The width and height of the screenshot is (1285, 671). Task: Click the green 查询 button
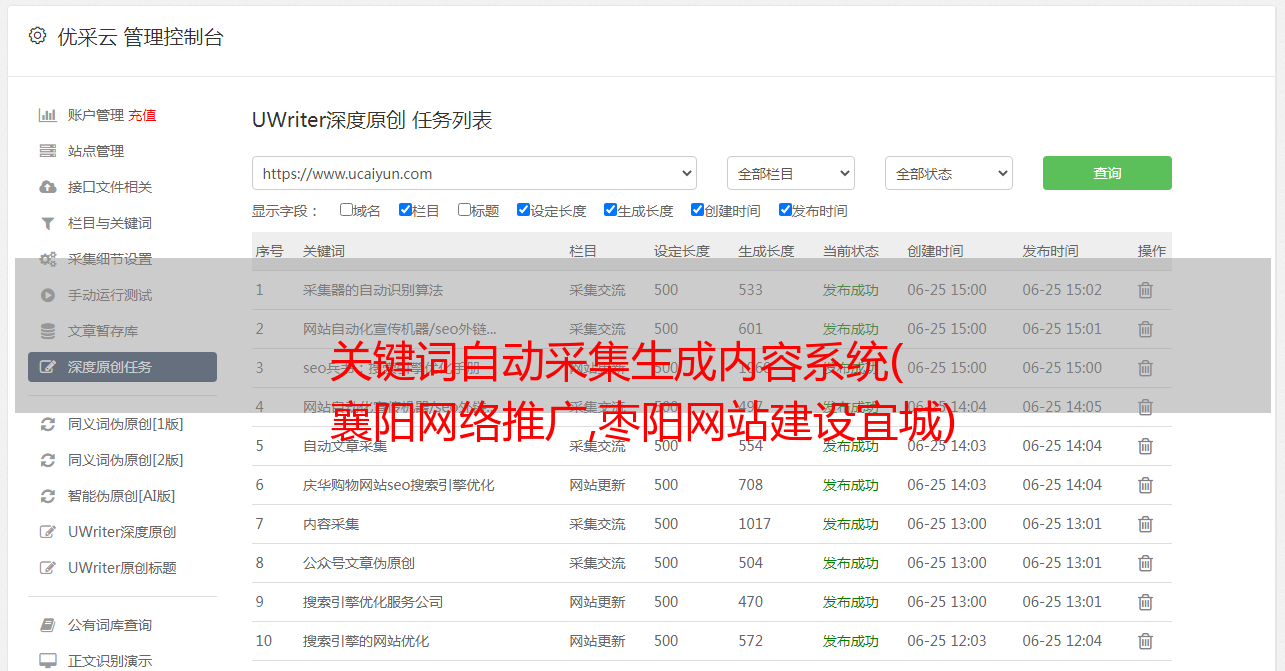tap(1107, 173)
